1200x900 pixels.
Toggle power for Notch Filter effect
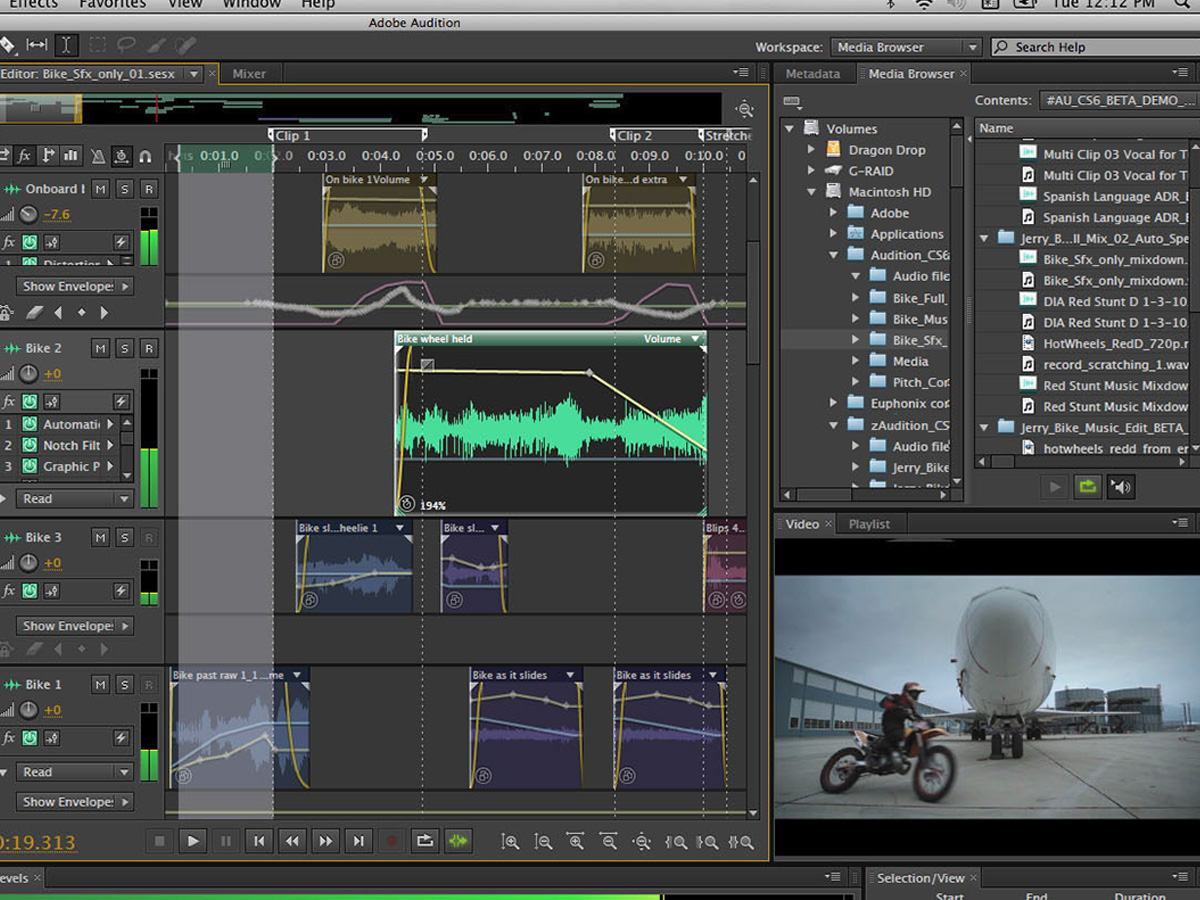click(x=30, y=445)
